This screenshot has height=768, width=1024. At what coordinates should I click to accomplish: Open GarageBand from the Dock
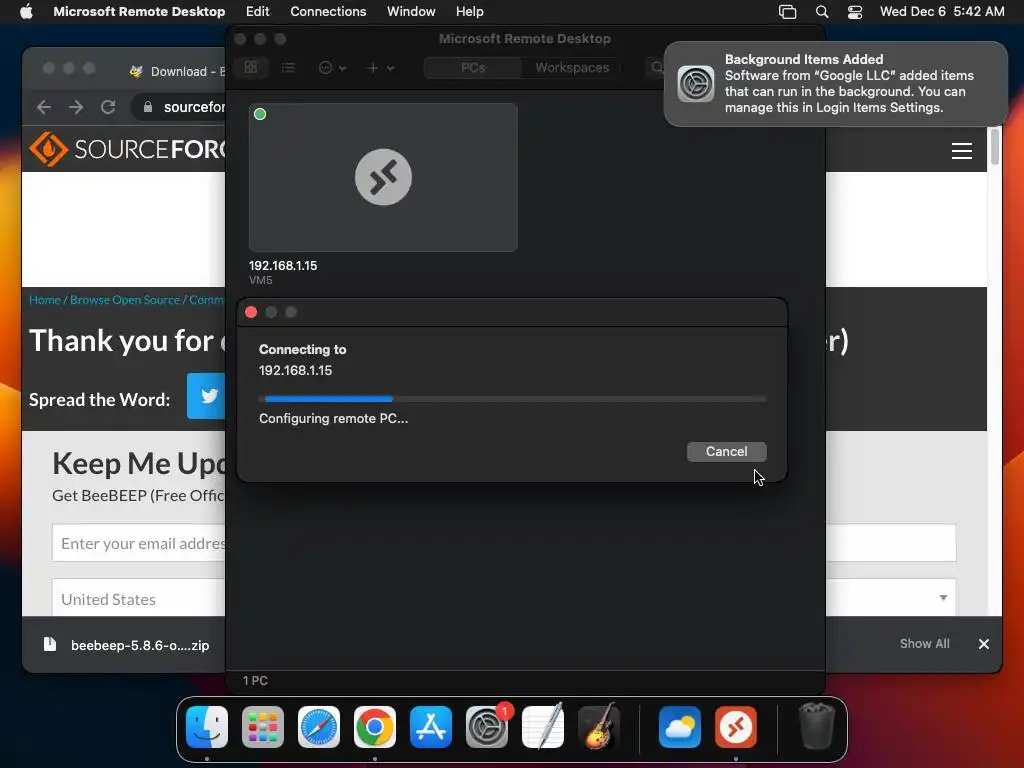pos(599,727)
